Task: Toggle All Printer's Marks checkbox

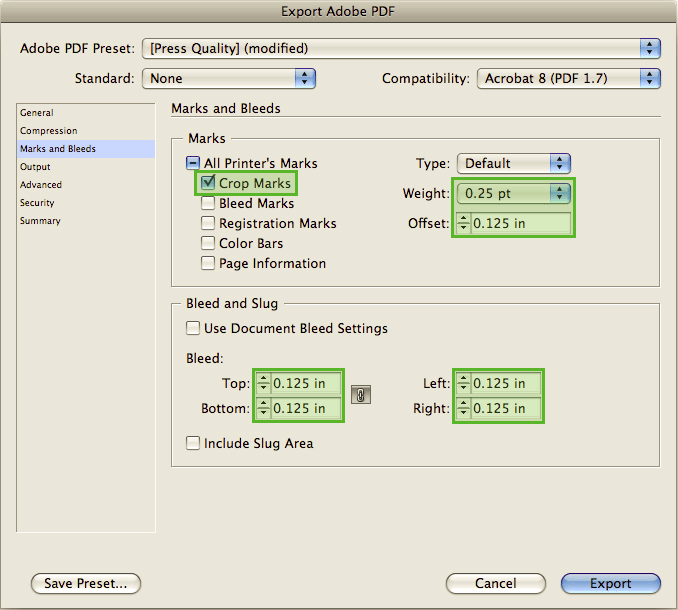Action: tap(192, 163)
